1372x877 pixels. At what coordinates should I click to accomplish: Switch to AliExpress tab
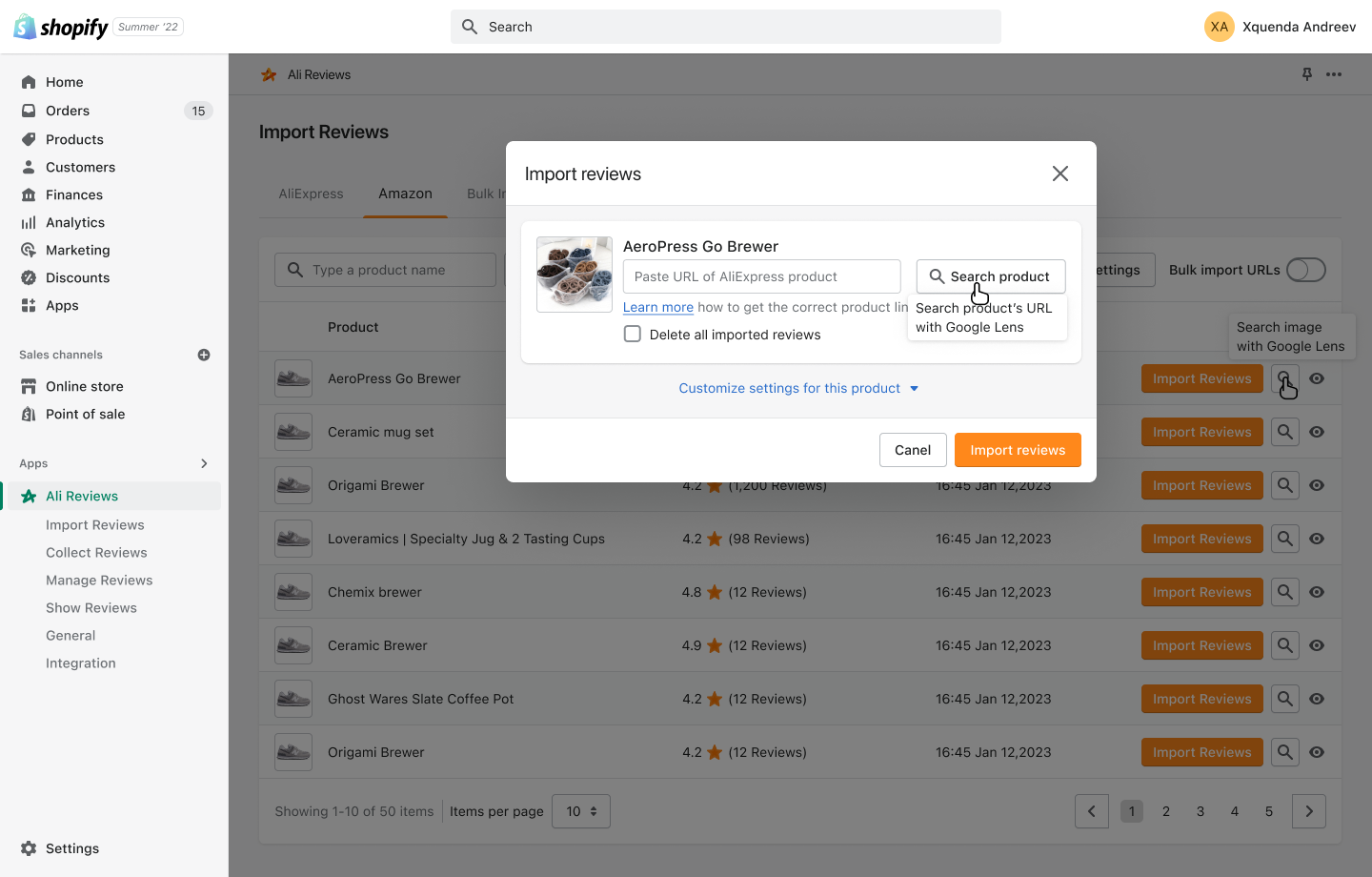[x=311, y=194]
